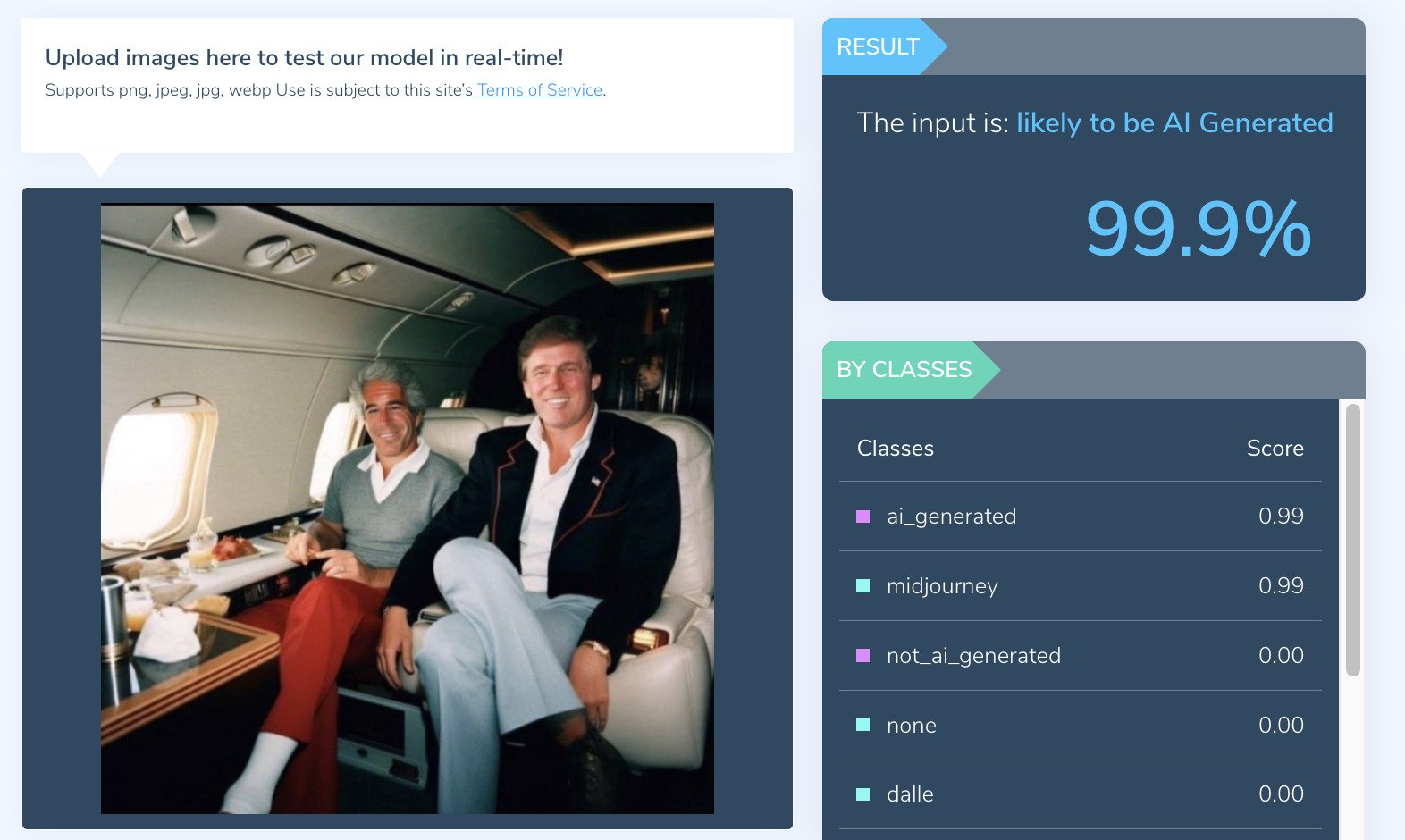
Task: Select the RESULT tab label
Action: (x=878, y=46)
